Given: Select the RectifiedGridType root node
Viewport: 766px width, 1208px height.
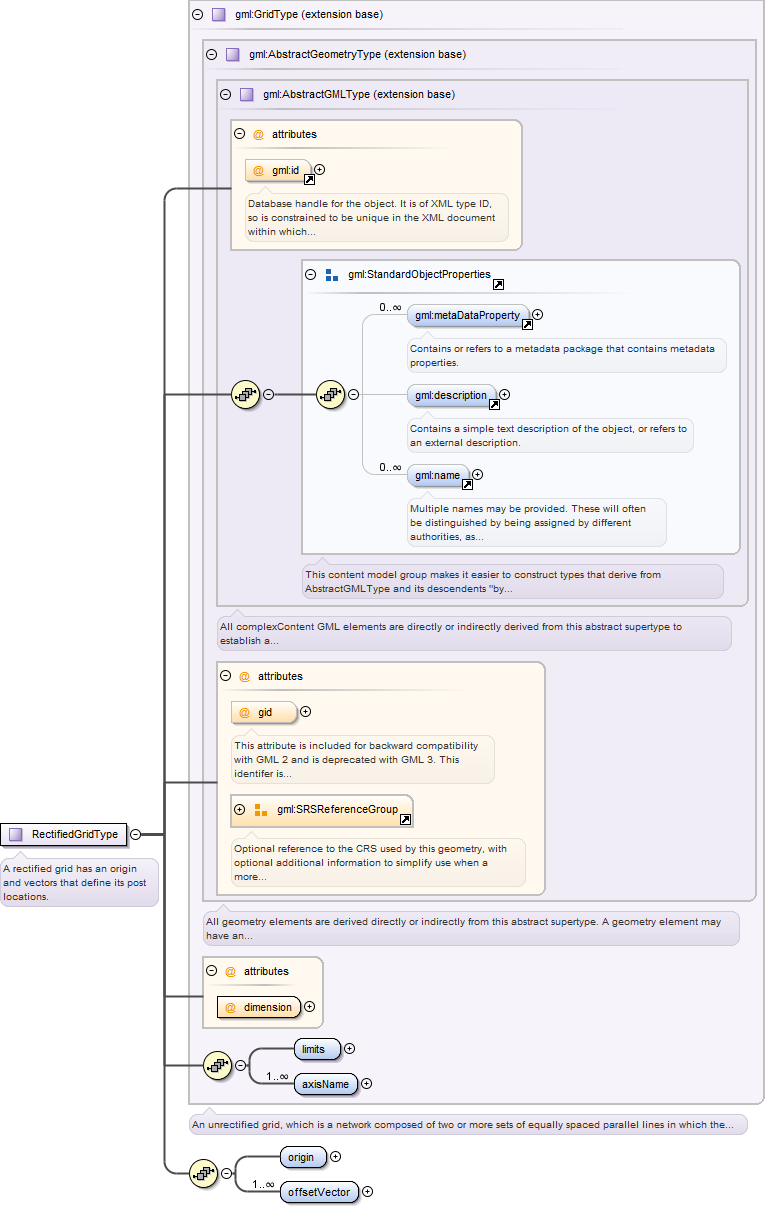Looking at the screenshot, I should pyautogui.click(x=64, y=834).
